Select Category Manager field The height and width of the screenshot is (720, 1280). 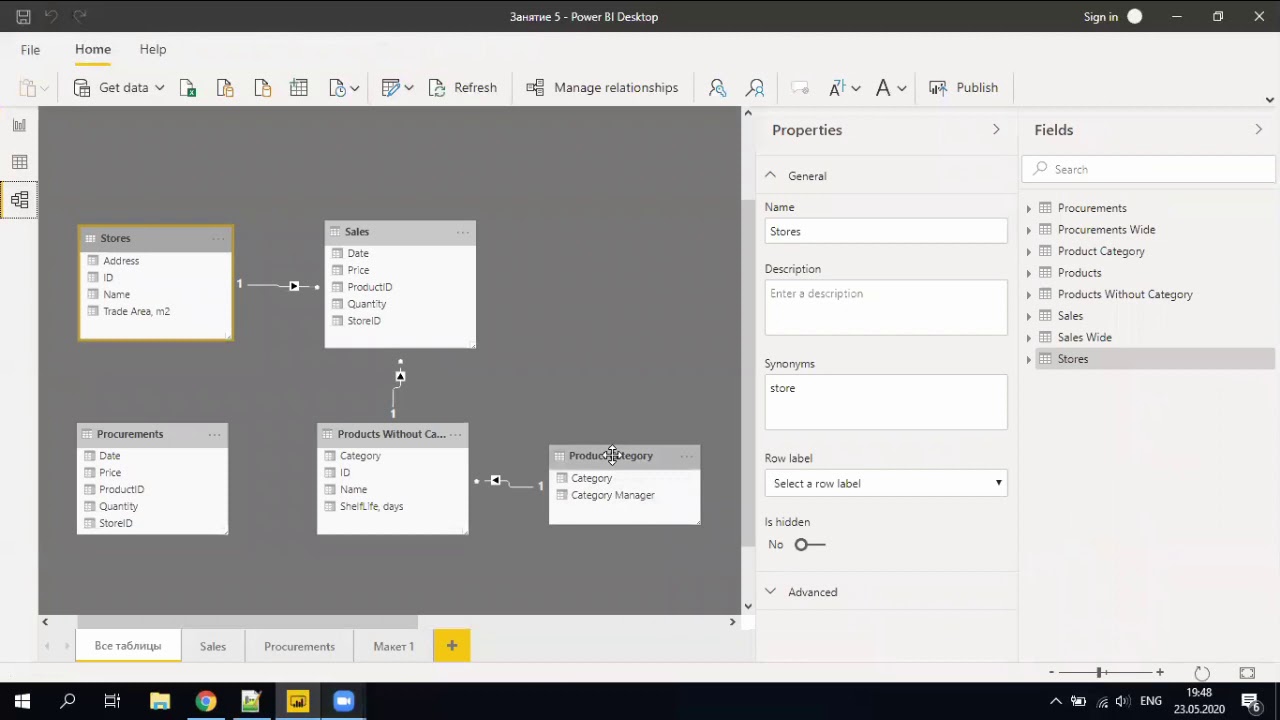pos(612,495)
